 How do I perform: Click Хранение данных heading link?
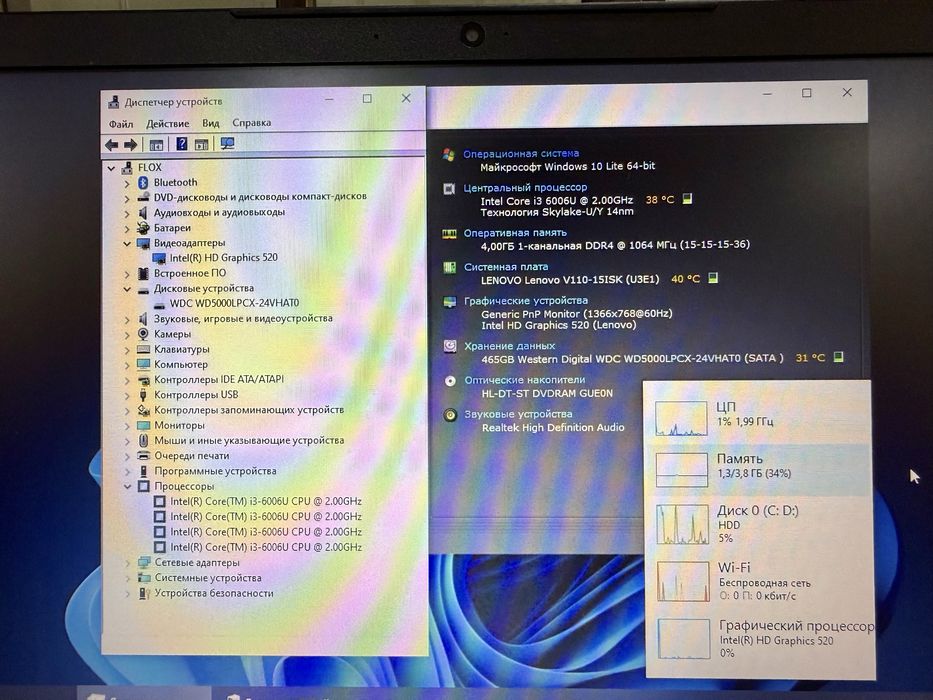(509, 346)
